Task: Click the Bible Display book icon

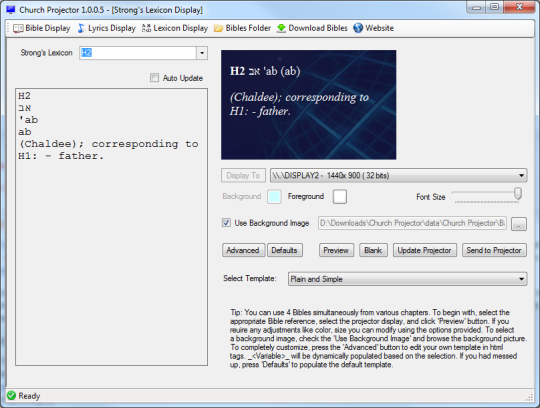Action: [18, 28]
